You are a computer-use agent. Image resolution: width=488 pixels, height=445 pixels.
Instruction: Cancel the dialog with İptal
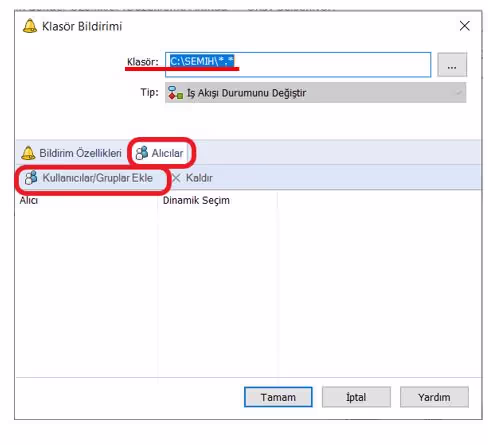click(x=356, y=397)
